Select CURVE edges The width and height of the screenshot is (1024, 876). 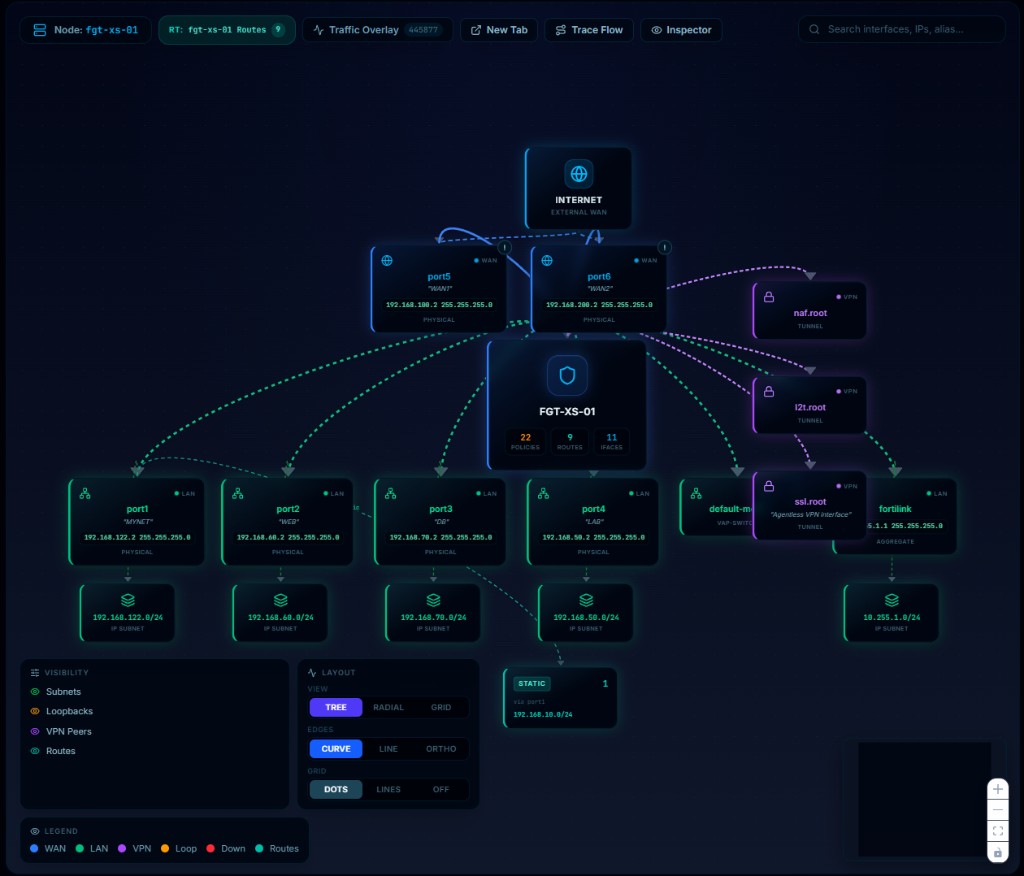[336, 749]
